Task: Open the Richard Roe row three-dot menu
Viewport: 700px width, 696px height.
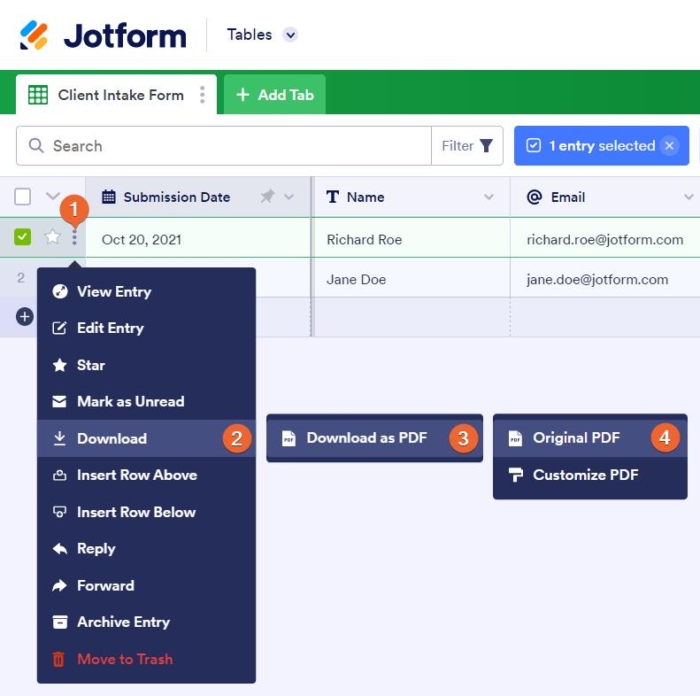Action: (74, 237)
